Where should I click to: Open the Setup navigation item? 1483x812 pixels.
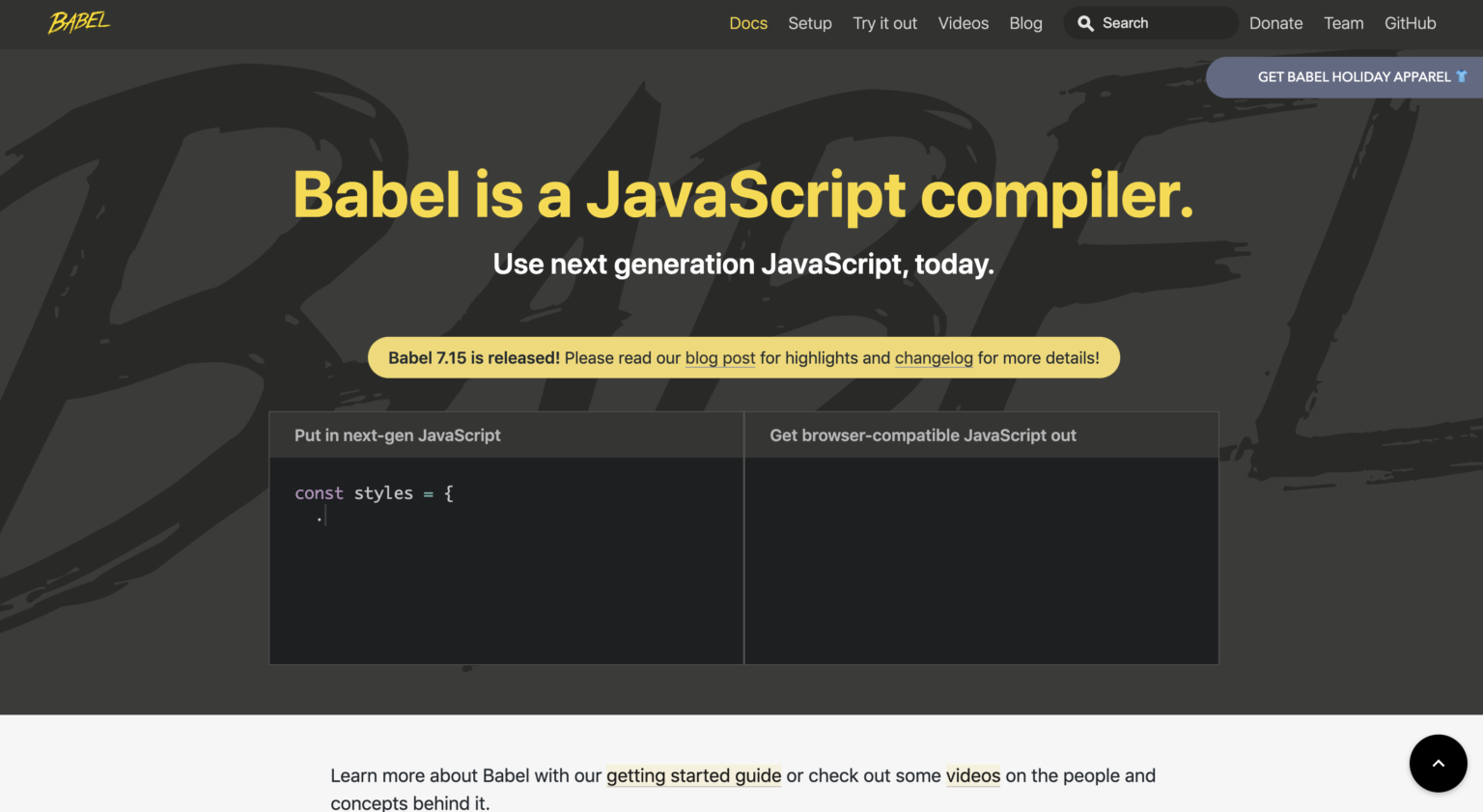(810, 23)
